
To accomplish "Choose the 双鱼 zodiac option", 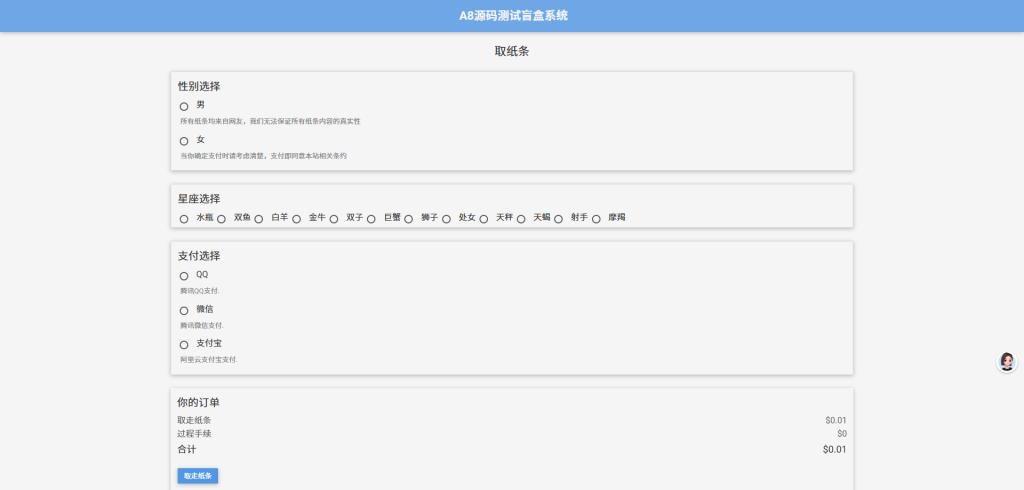I will 221,219.
